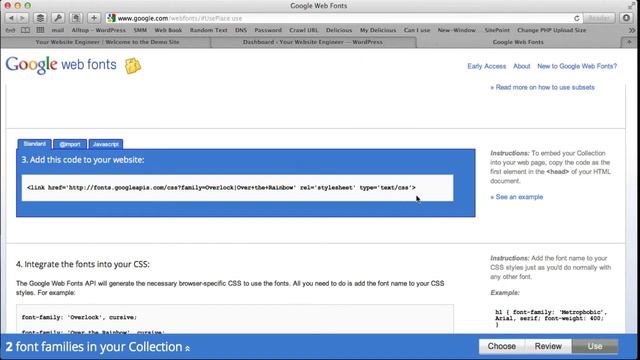The image size is (640, 360).
Task: Open the Early Access link
Action: (487, 66)
